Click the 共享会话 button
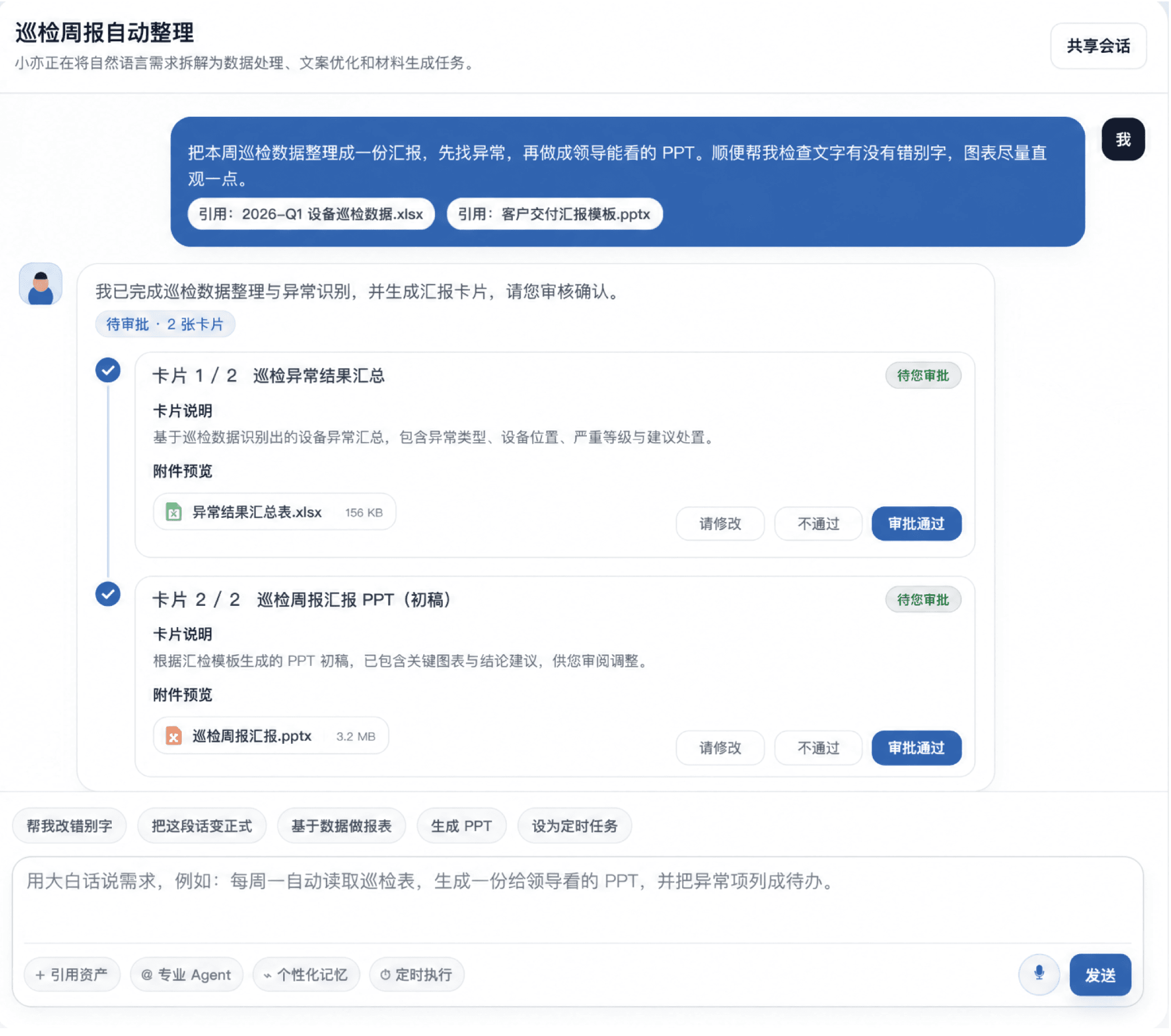 pyautogui.click(x=1098, y=46)
